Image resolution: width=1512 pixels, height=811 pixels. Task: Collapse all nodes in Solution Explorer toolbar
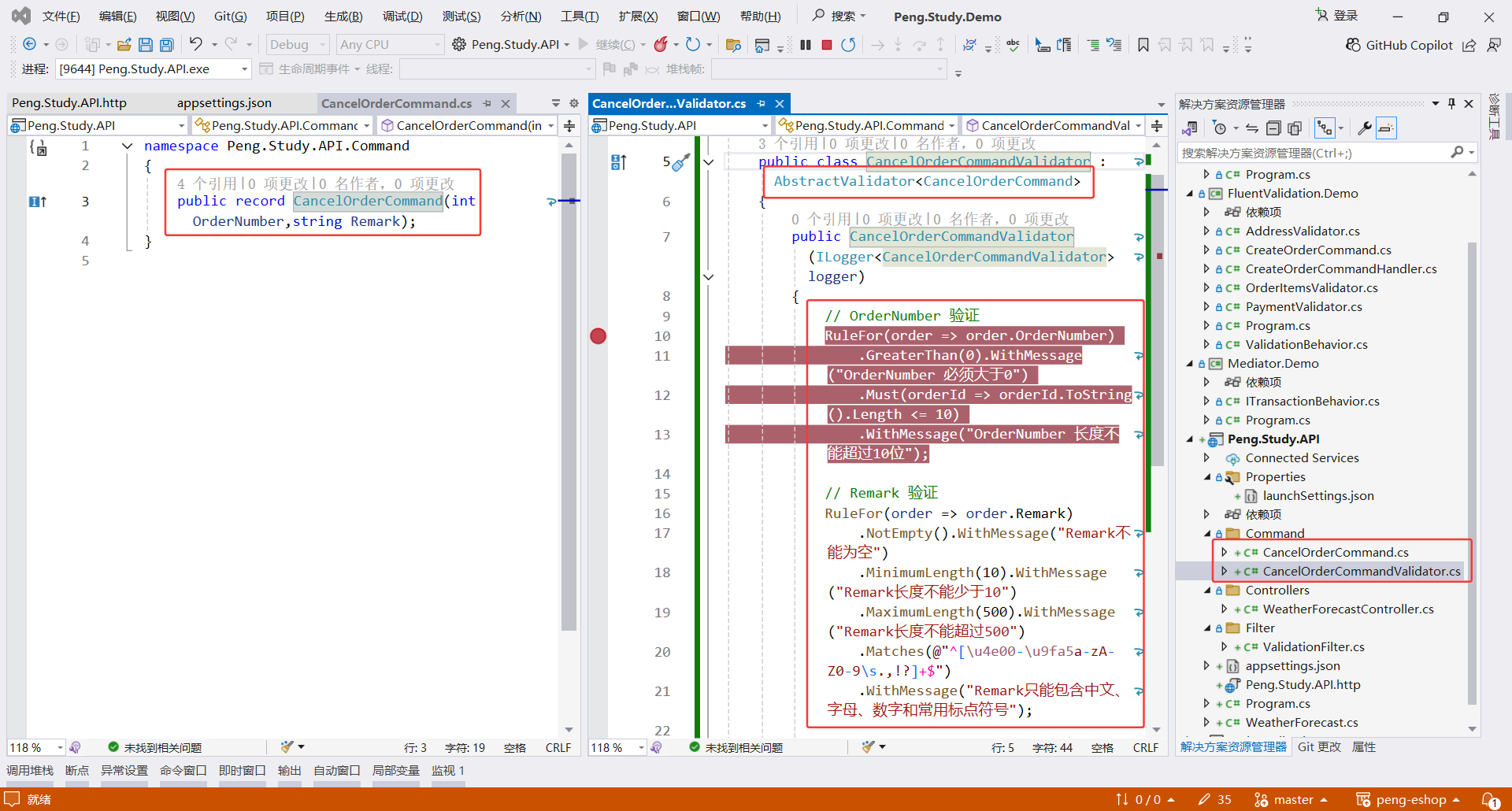tap(1273, 128)
